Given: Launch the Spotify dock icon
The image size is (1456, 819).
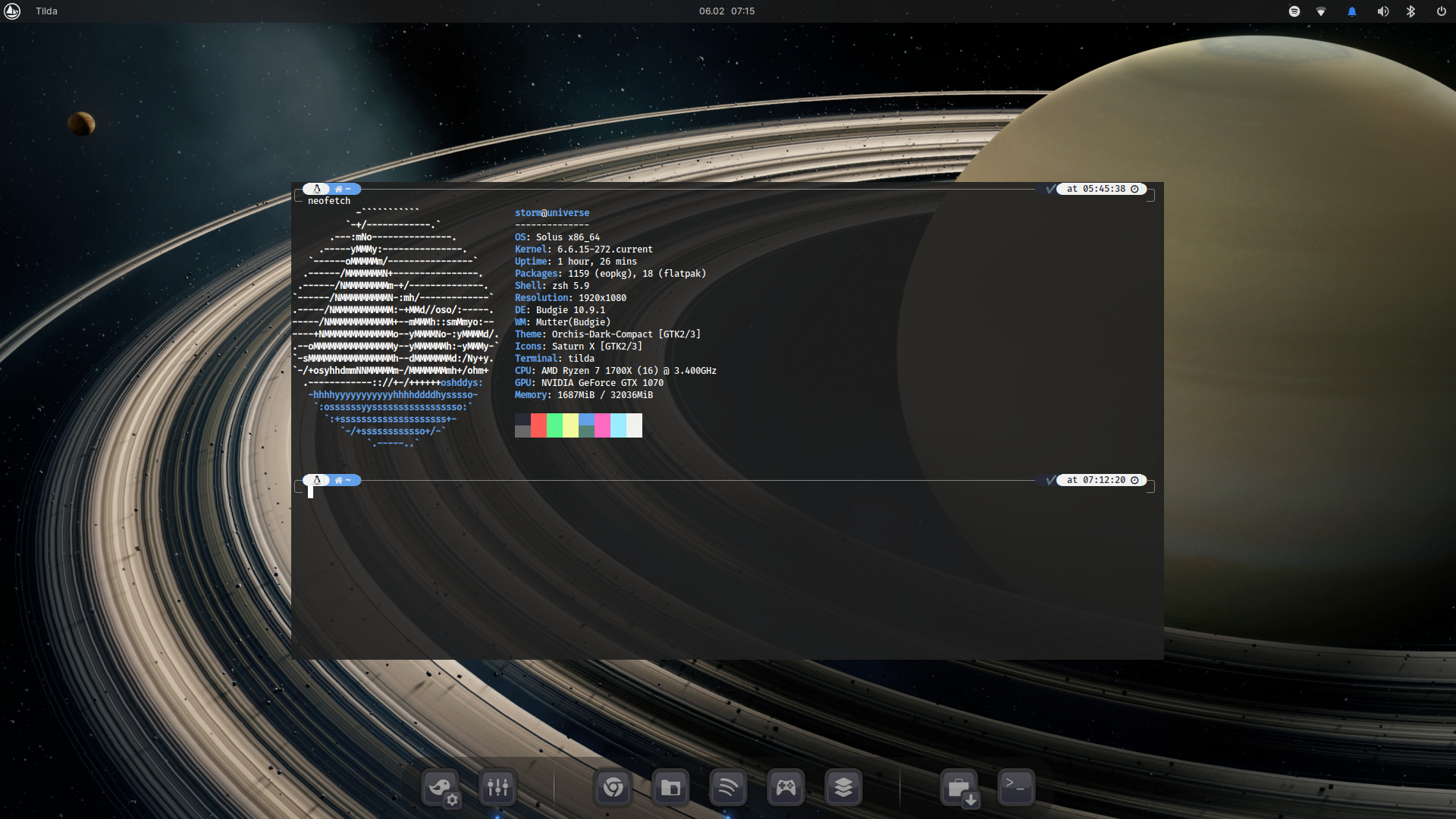Looking at the screenshot, I should 728,788.
